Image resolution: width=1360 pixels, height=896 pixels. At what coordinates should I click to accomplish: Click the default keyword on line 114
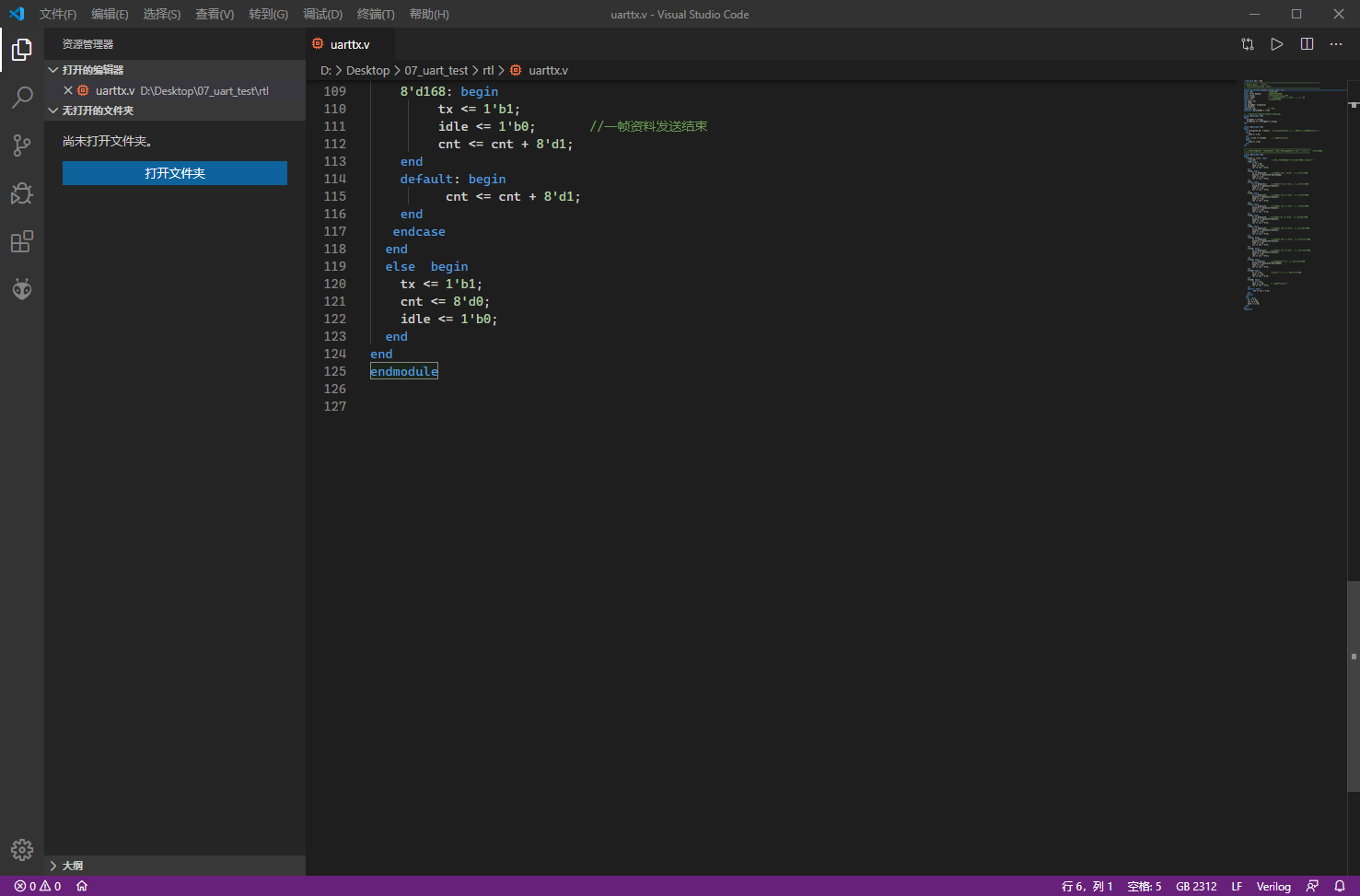(426, 179)
